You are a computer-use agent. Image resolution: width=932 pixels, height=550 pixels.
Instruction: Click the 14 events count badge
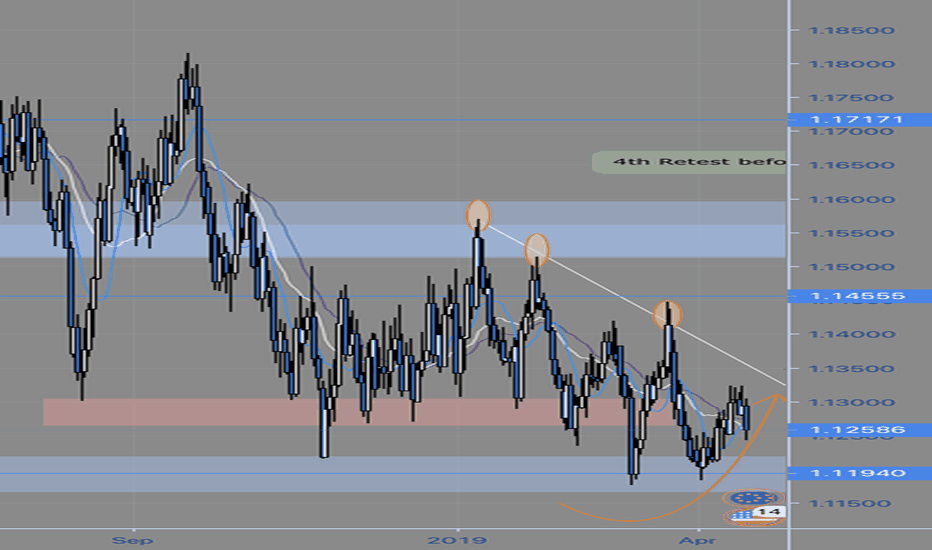[769, 512]
